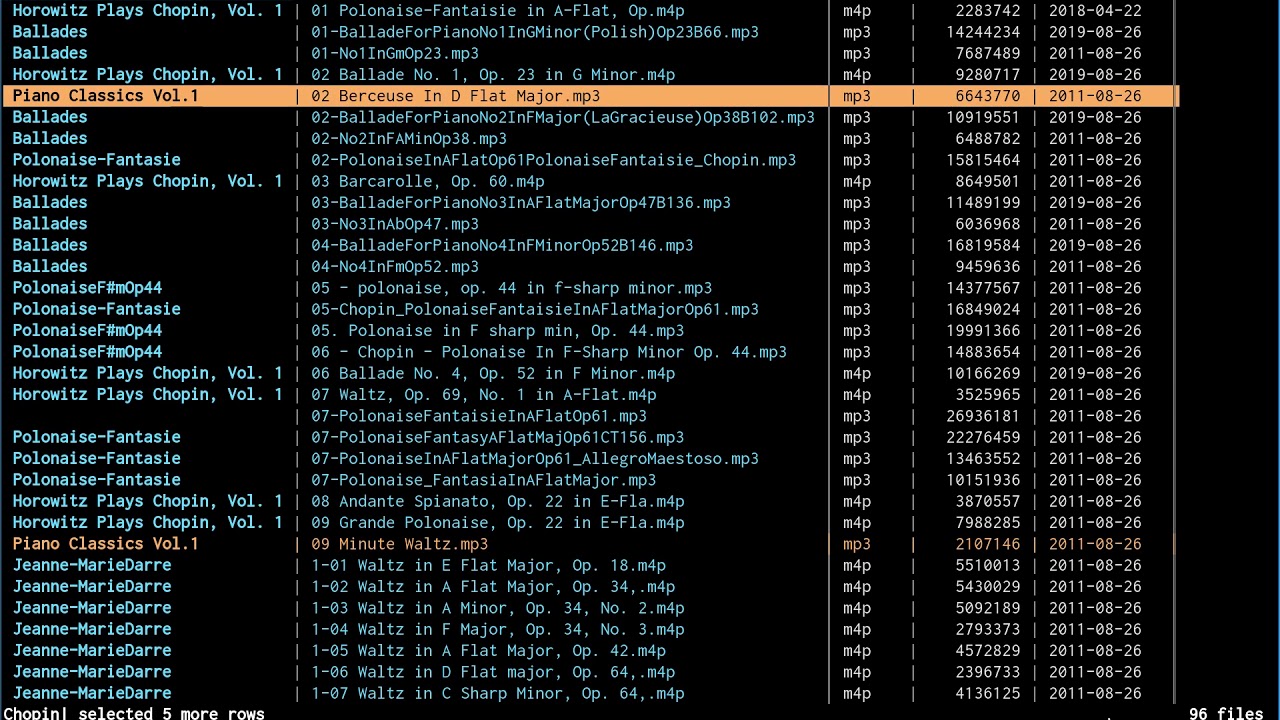The image size is (1280, 720).
Task: Select 07-PolonaiseFantasyAFlatMajOp61CT156.mp3
Action: [x=498, y=437]
